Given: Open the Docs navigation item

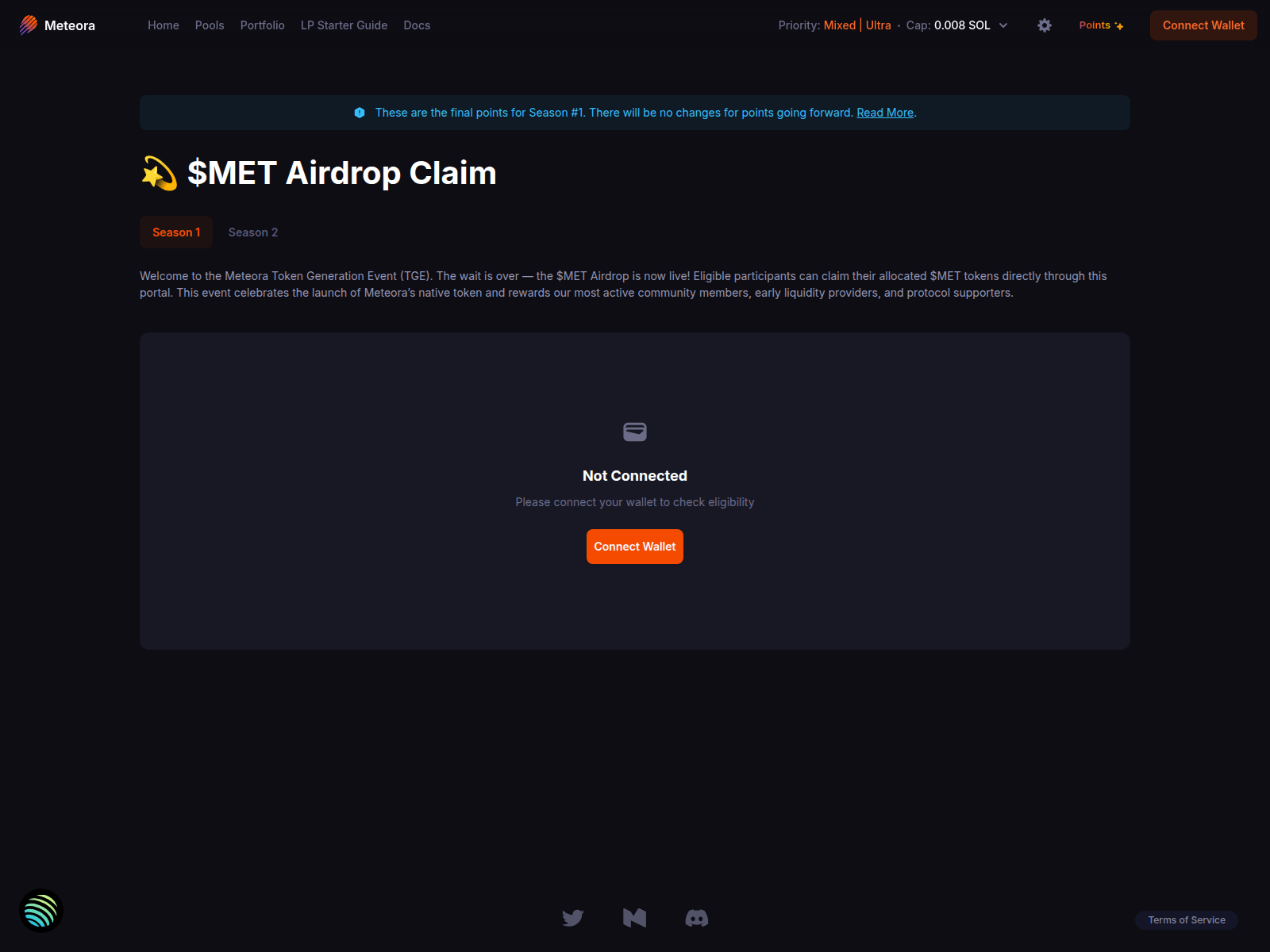Looking at the screenshot, I should [417, 25].
